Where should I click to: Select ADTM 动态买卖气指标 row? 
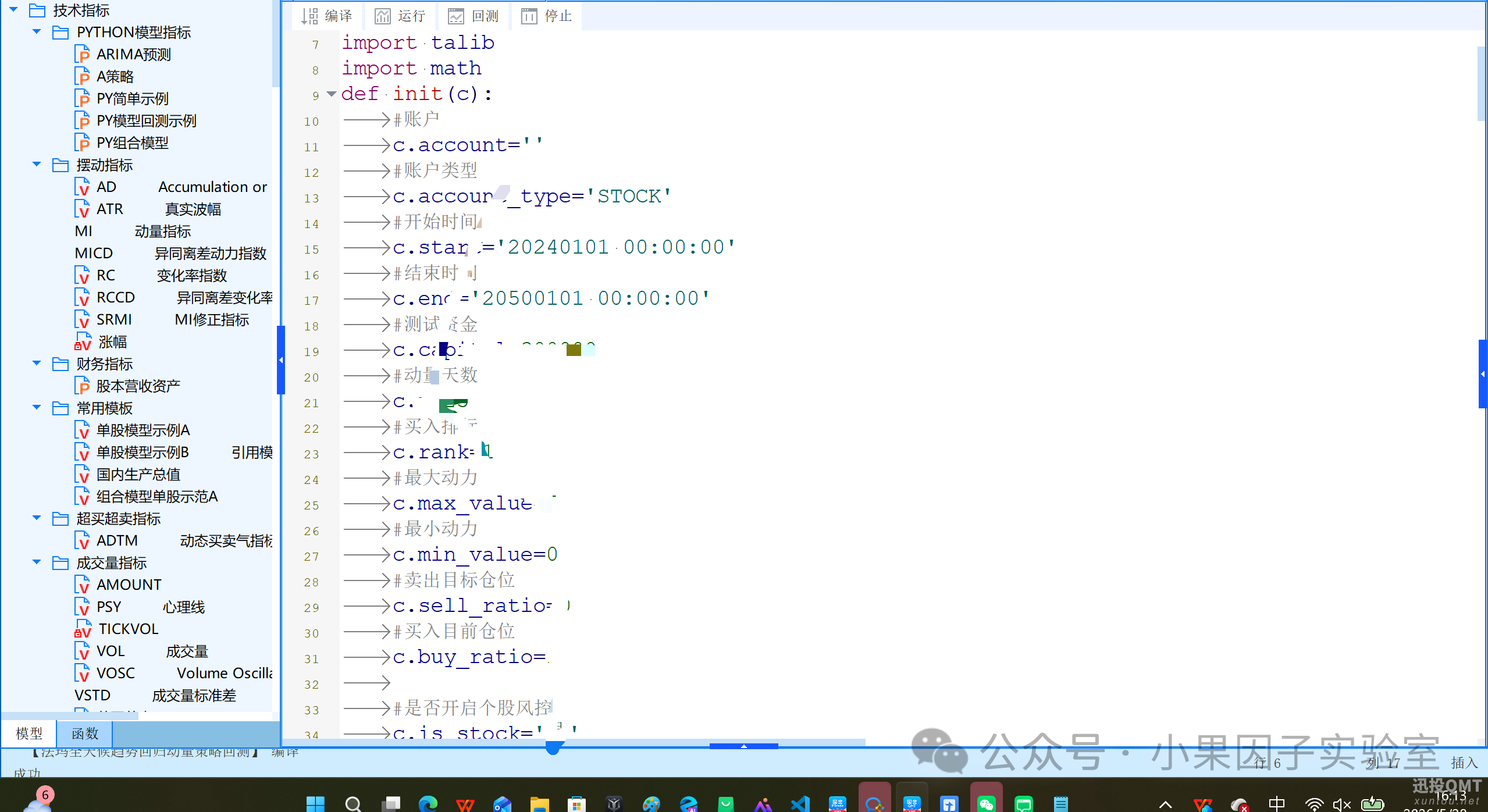pyautogui.click(x=174, y=540)
